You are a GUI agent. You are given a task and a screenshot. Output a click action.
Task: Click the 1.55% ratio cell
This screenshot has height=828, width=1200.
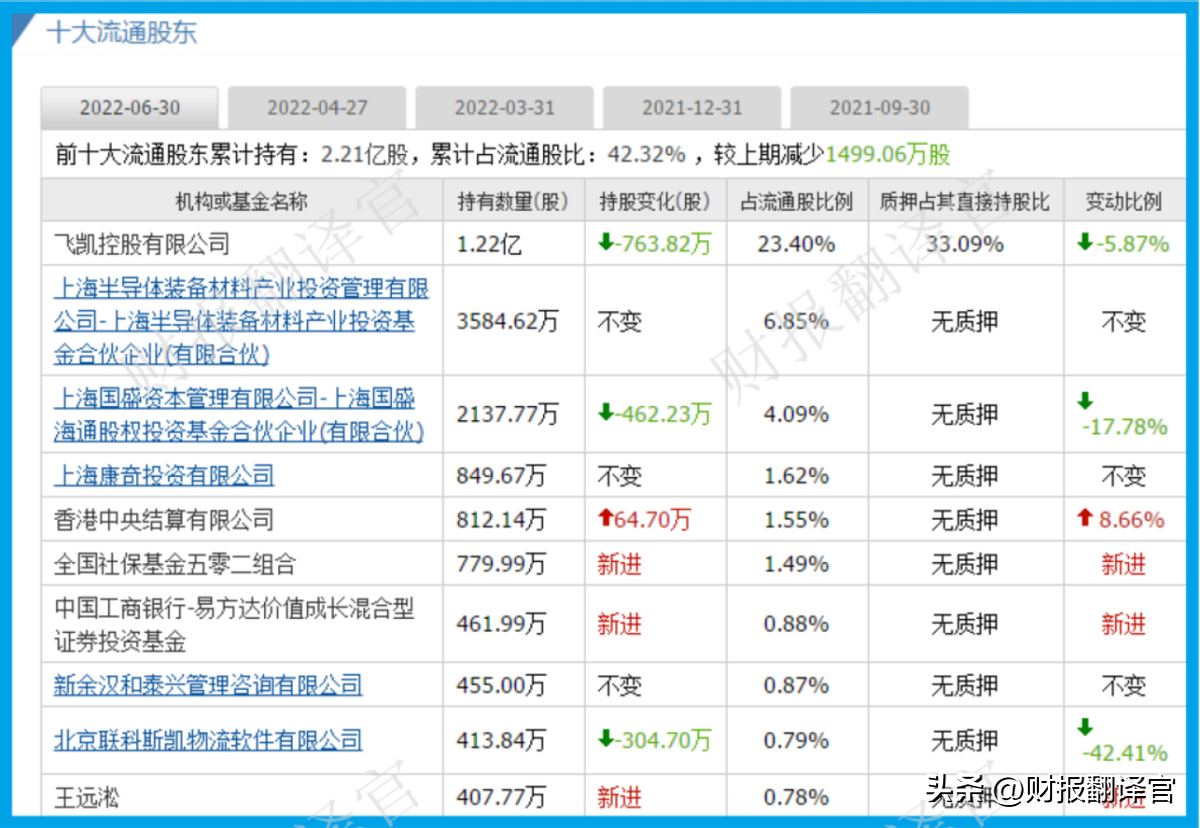pyautogui.click(x=796, y=519)
